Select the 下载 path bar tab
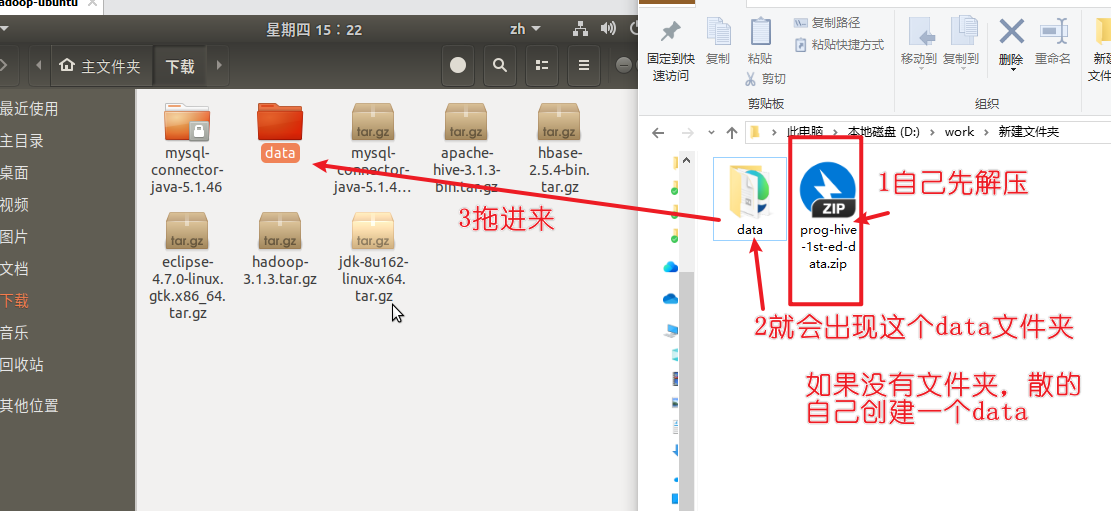This screenshot has width=1111, height=511. 180,67
